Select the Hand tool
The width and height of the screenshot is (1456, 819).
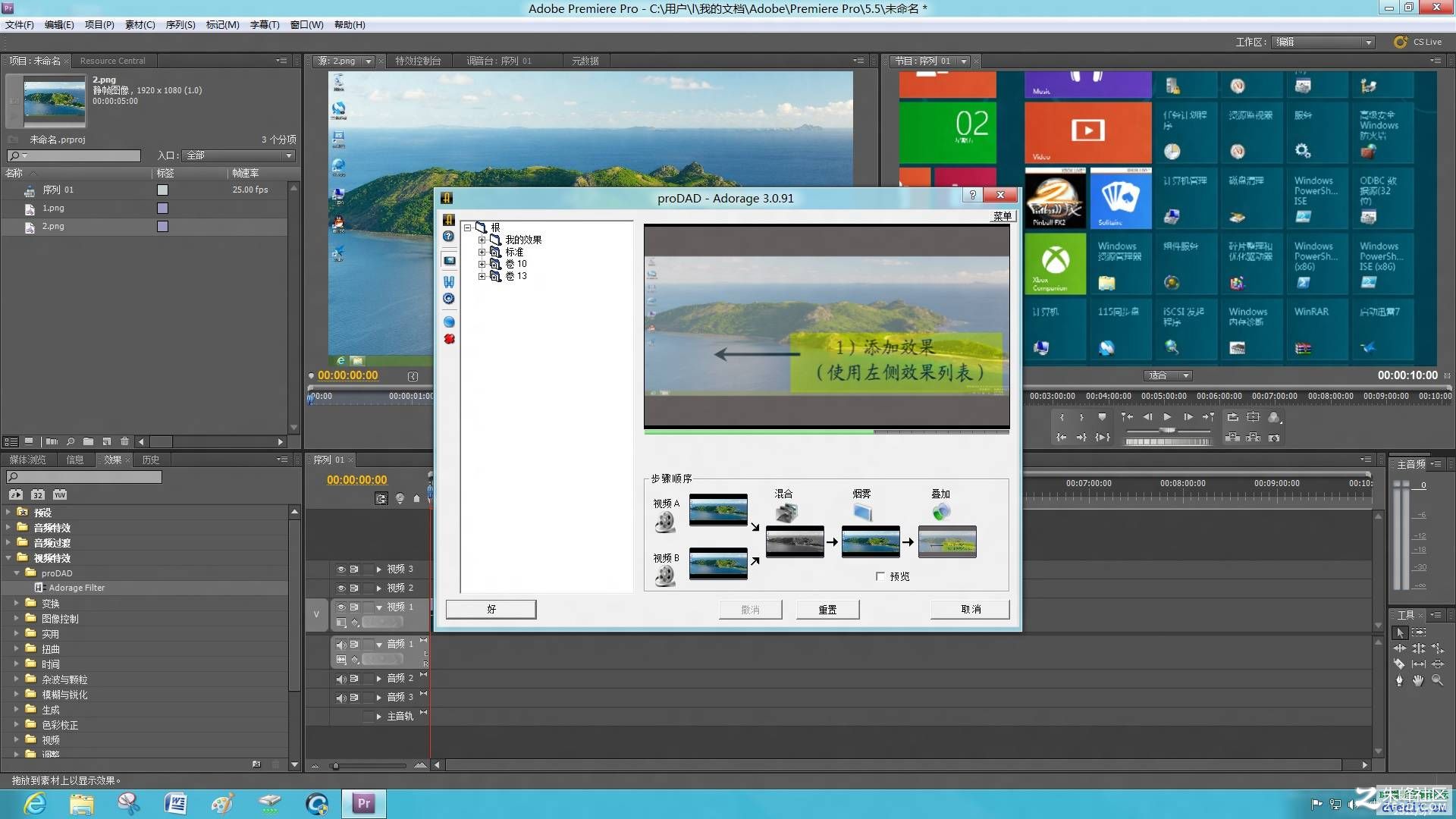[1419, 681]
